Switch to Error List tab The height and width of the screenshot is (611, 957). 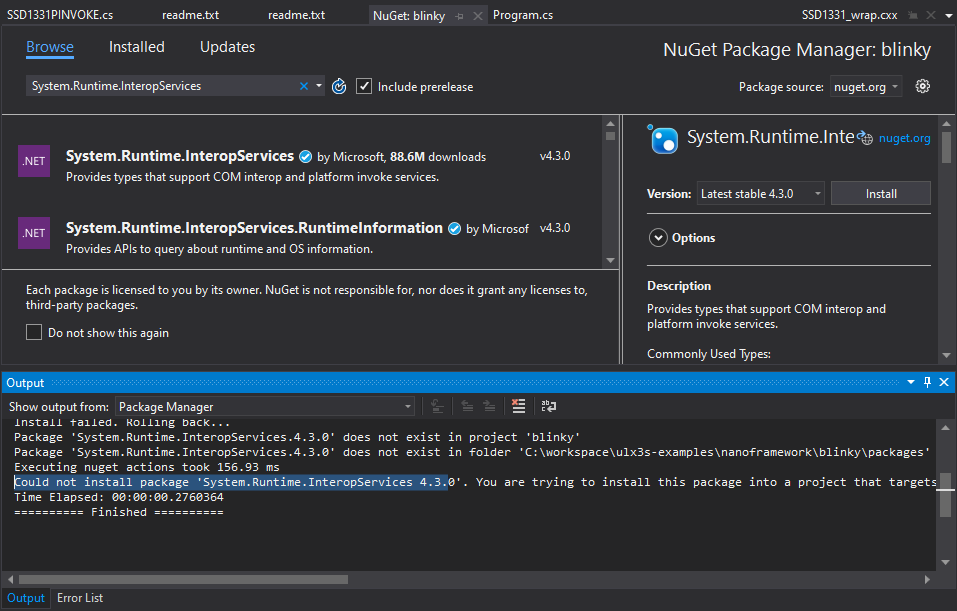(x=80, y=598)
